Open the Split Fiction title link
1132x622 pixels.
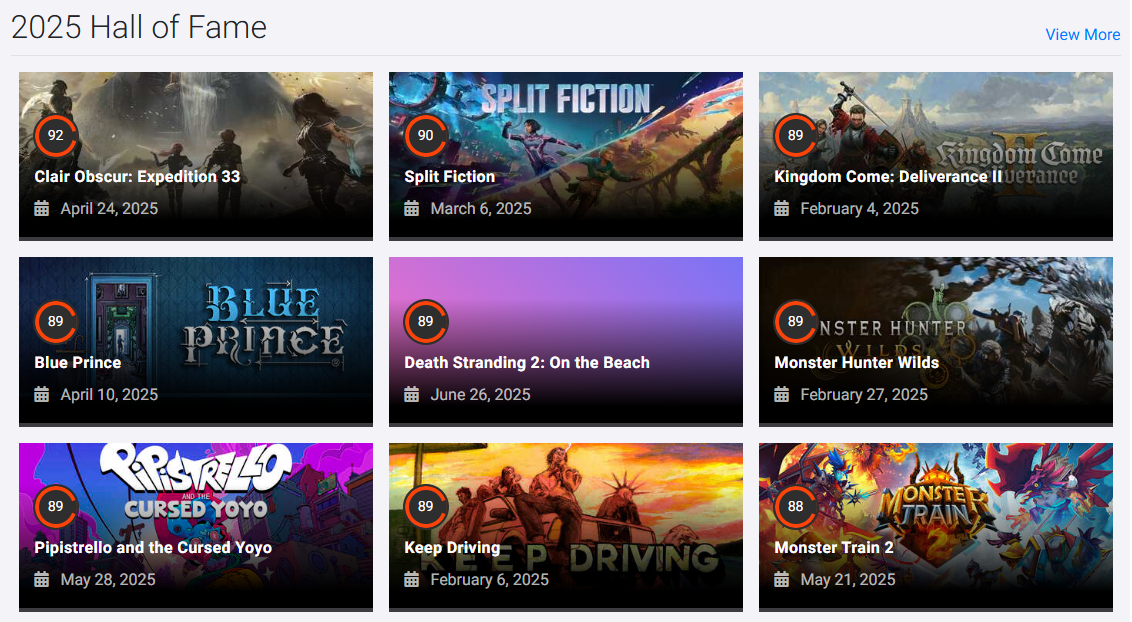(450, 177)
